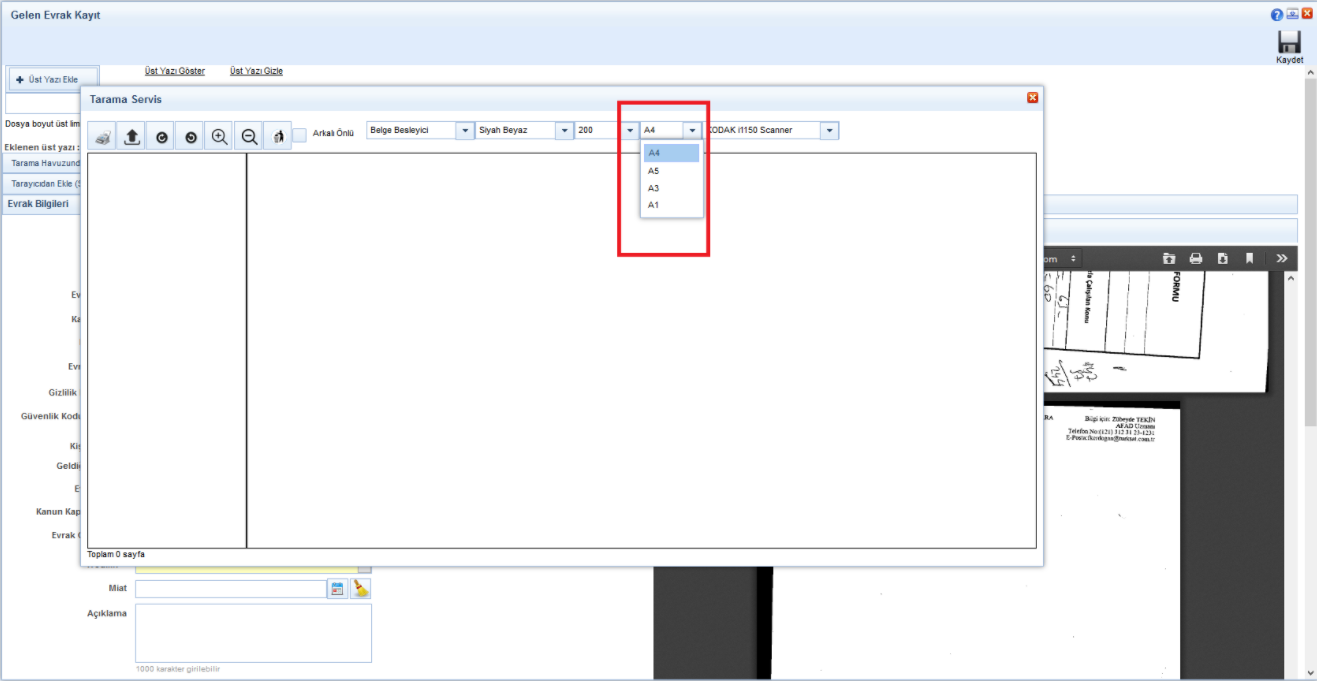Click the Üst Yazı Göster link
The height and width of the screenshot is (681, 1317).
click(175, 71)
